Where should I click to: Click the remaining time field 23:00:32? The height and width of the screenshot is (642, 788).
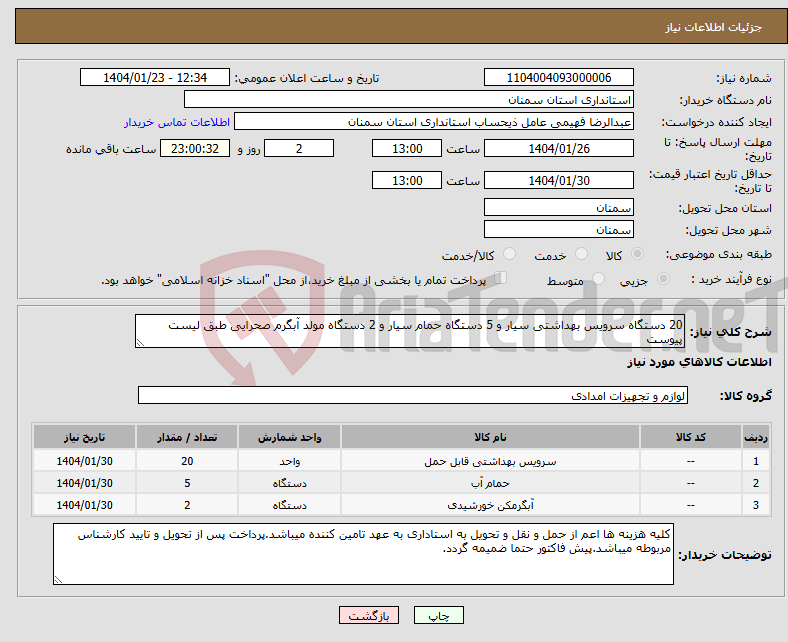point(195,148)
